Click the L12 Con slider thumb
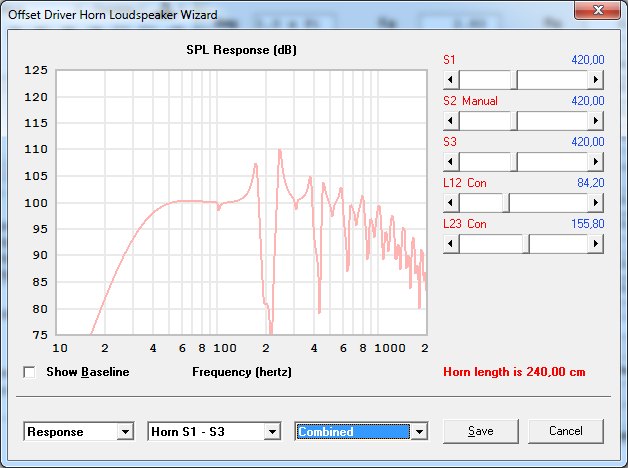The image size is (628, 468). click(x=506, y=203)
